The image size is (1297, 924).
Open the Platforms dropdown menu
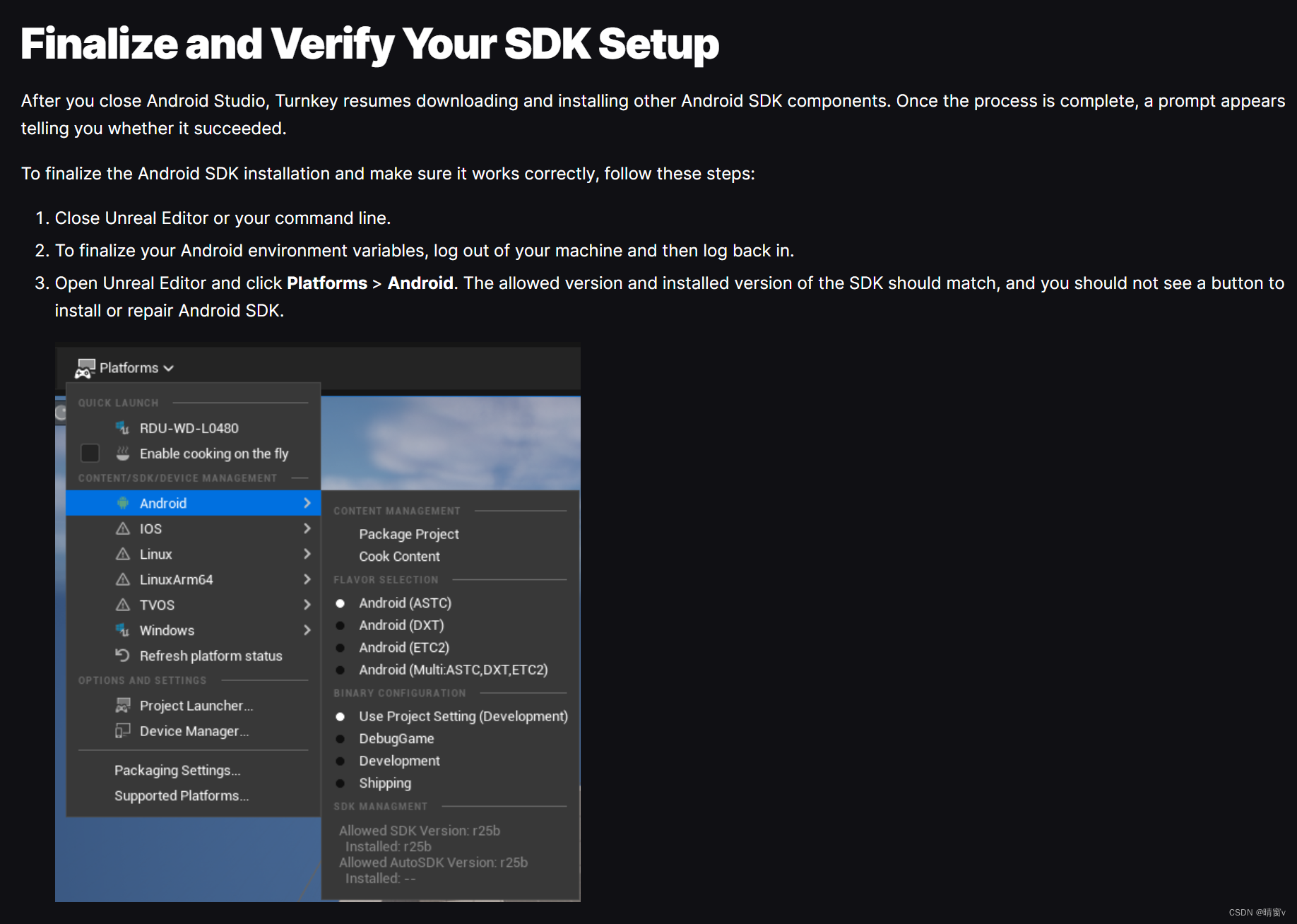point(124,368)
